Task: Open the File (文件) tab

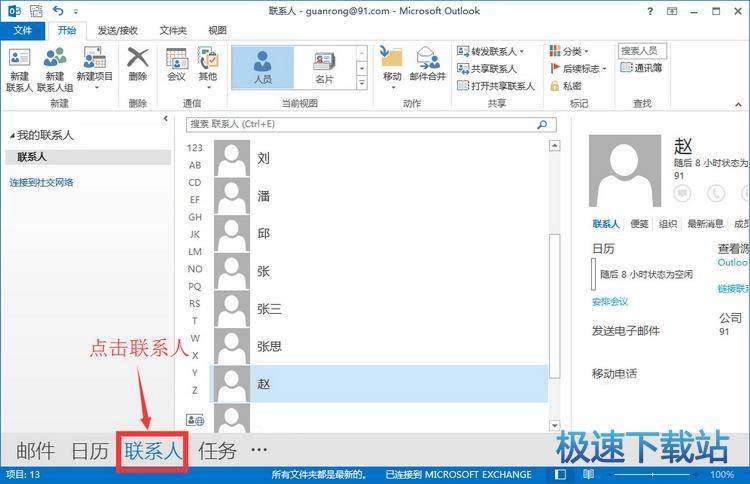Action: (22, 31)
